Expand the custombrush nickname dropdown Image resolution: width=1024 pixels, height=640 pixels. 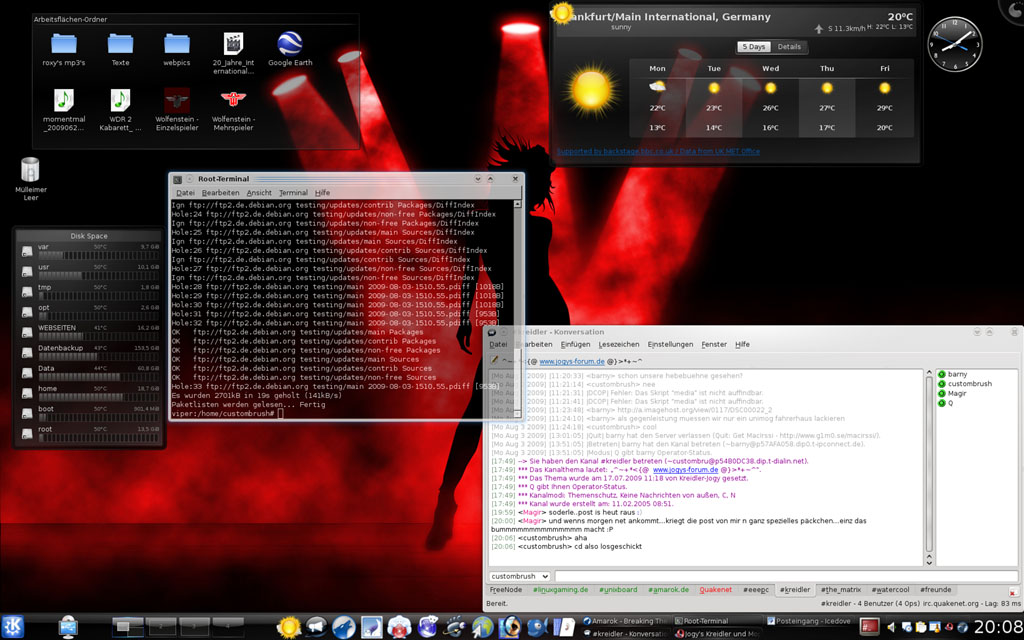click(x=519, y=577)
